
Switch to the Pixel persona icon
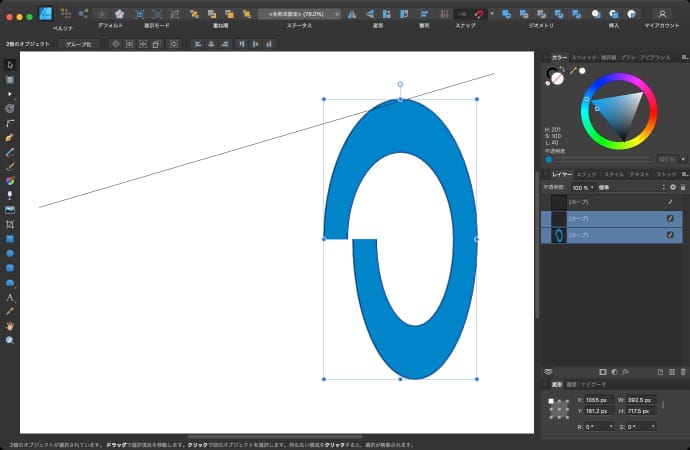click(65, 14)
